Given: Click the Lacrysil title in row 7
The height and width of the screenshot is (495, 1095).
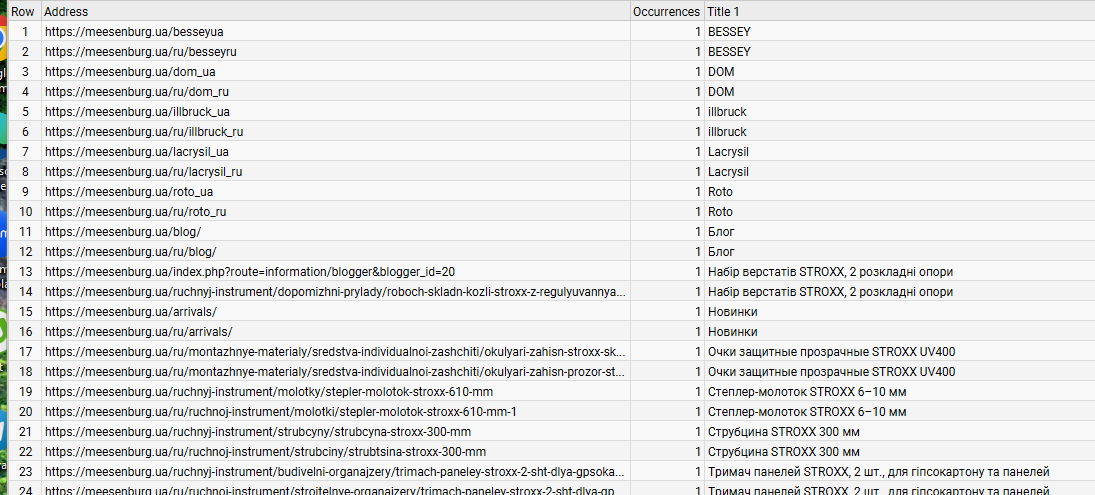Looking at the screenshot, I should pyautogui.click(x=728, y=152).
